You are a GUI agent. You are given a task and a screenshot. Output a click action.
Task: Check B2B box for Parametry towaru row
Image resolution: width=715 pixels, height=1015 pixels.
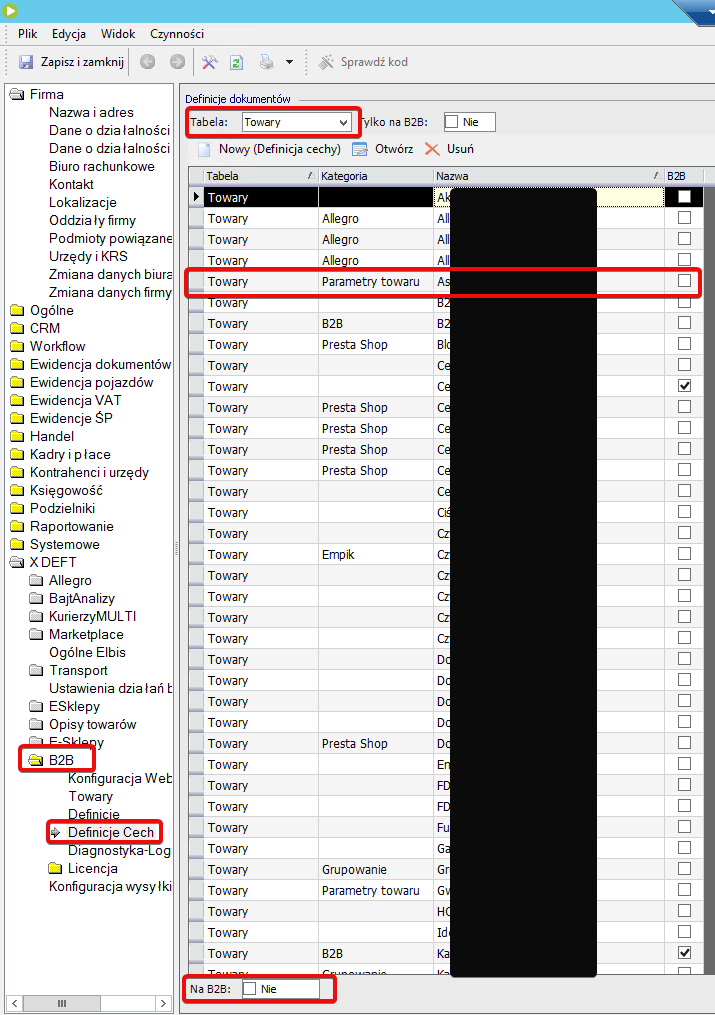pyautogui.click(x=684, y=281)
